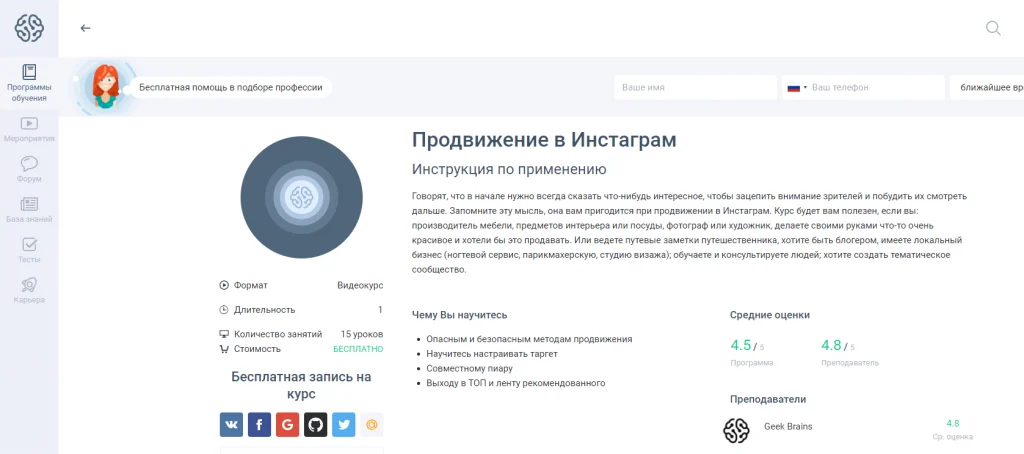Click Бесплатная запись на курс heading

point(301,385)
